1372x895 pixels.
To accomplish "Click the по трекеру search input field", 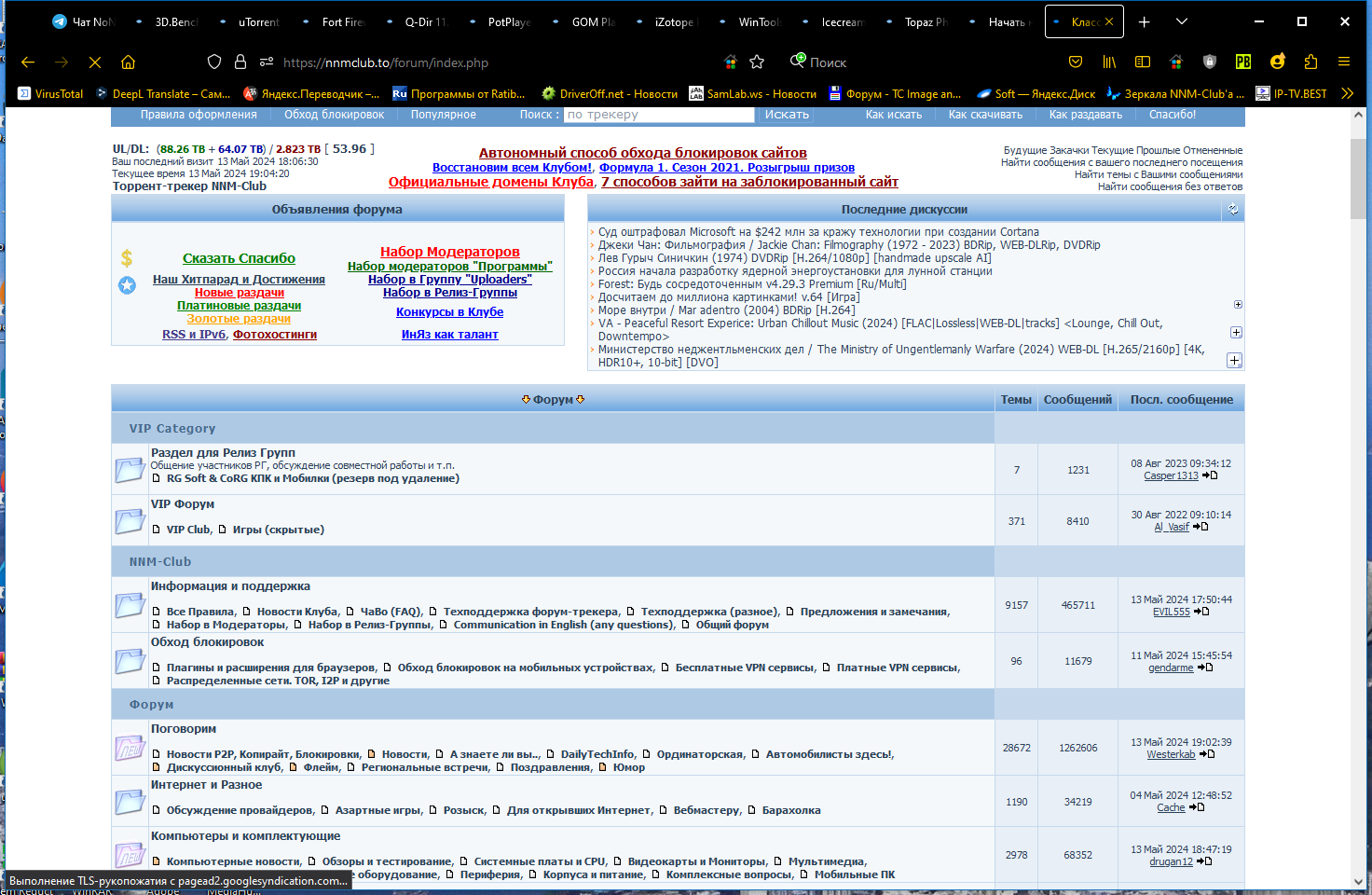I will [x=658, y=115].
